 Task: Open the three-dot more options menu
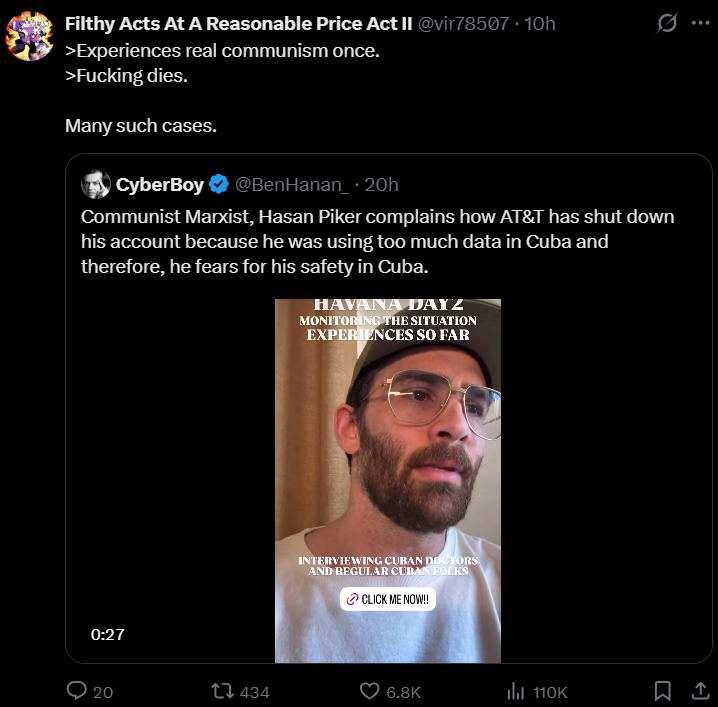pos(700,23)
